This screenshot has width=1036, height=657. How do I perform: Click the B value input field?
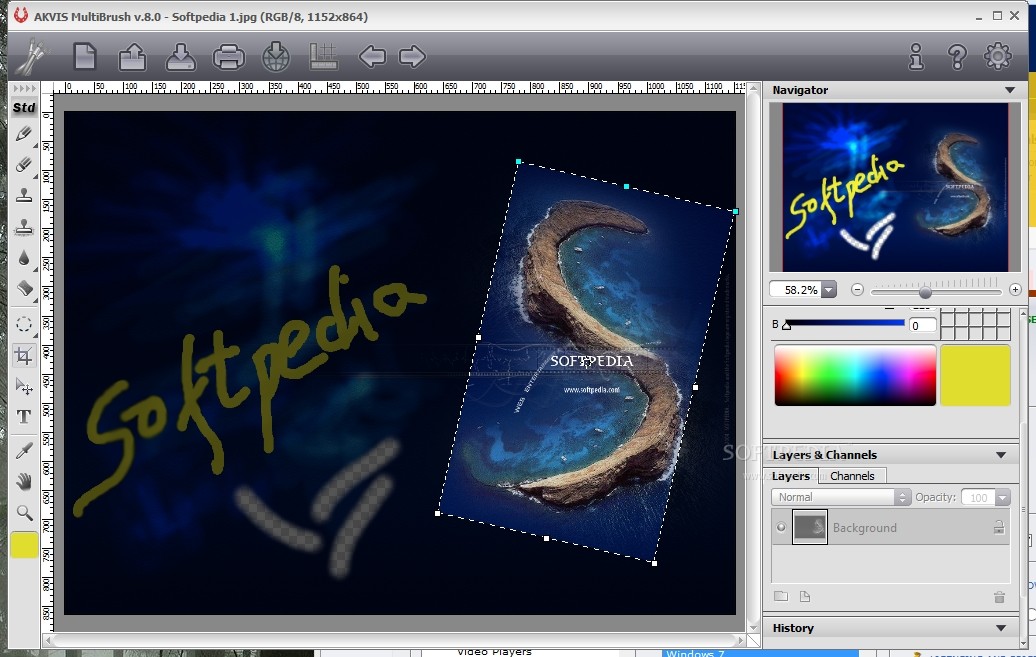pyautogui.click(x=922, y=325)
